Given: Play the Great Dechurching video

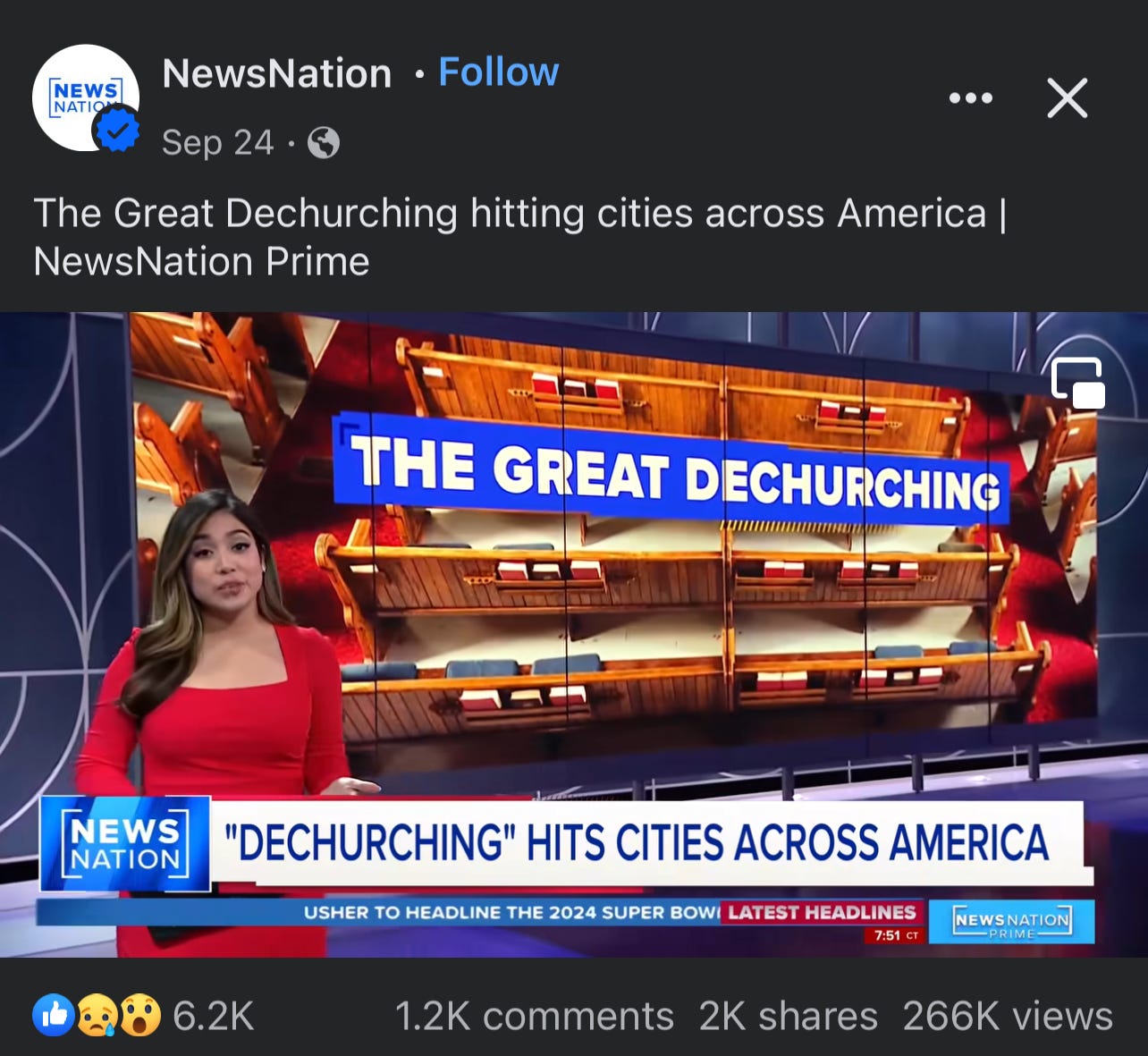Looking at the screenshot, I should (574, 635).
